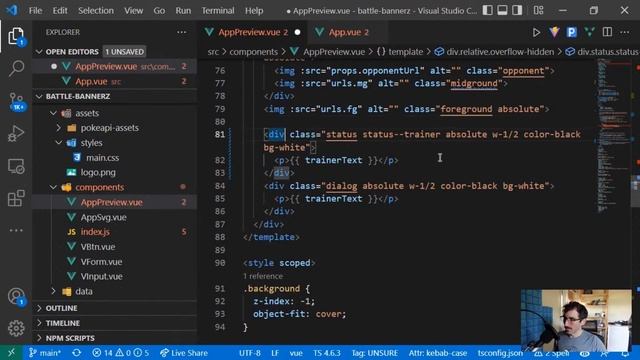Open the Explorer view in activity bar
Screen dimensions: 640x360
[16, 36]
